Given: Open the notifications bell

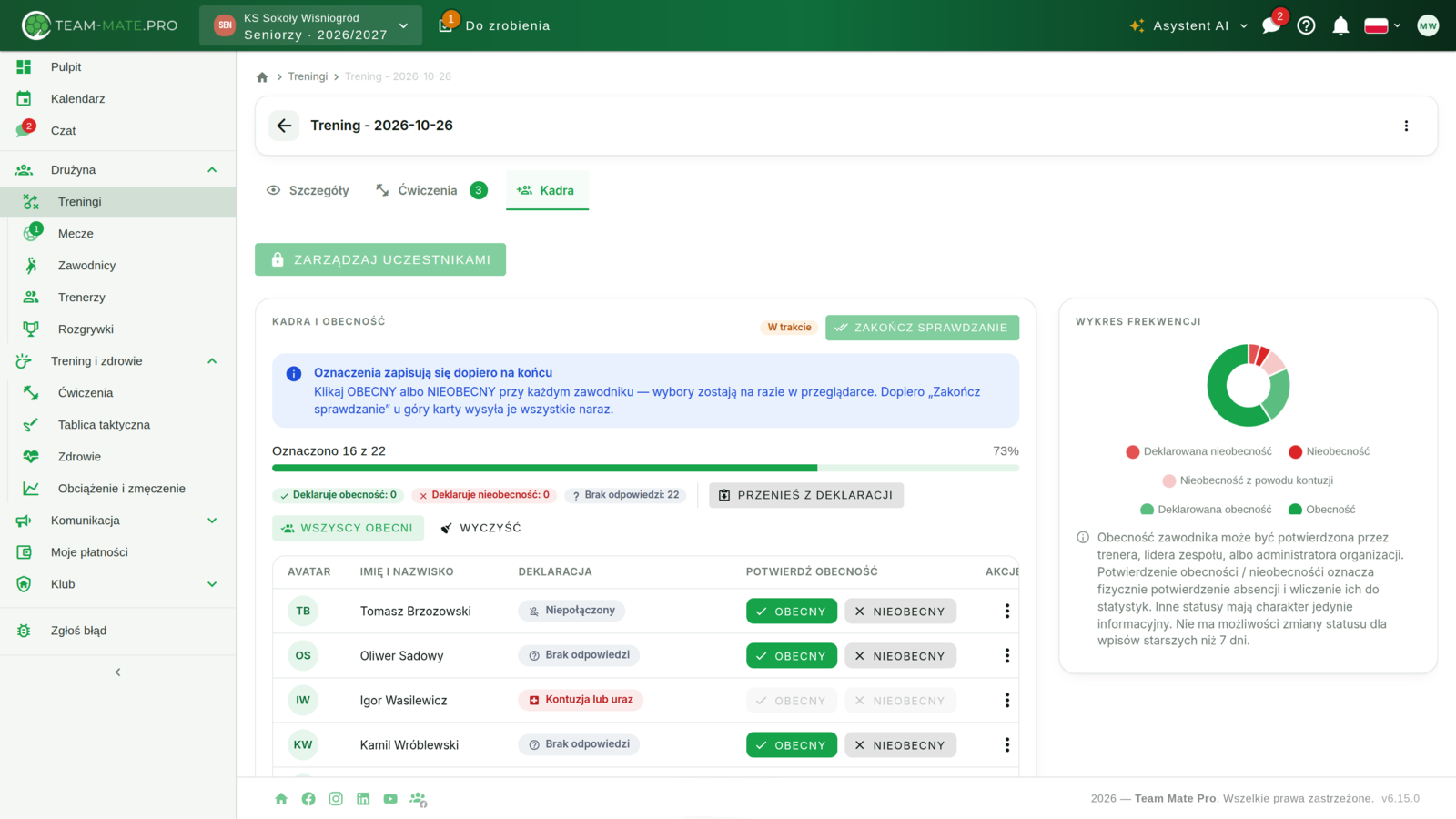Looking at the screenshot, I should click(1340, 25).
